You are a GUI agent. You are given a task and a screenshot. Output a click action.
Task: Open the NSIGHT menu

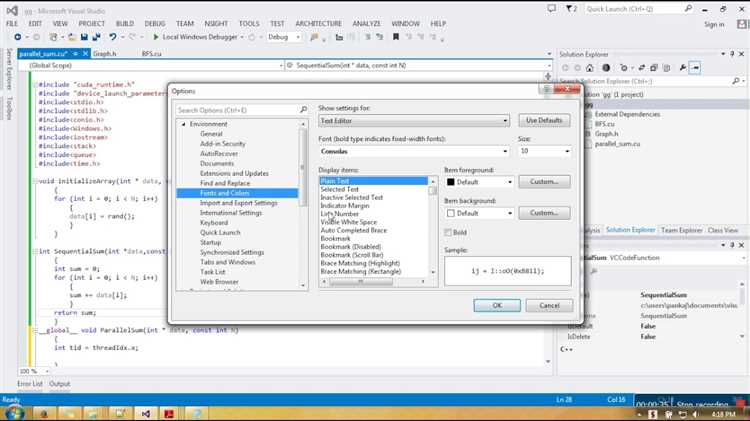[x=216, y=23]
